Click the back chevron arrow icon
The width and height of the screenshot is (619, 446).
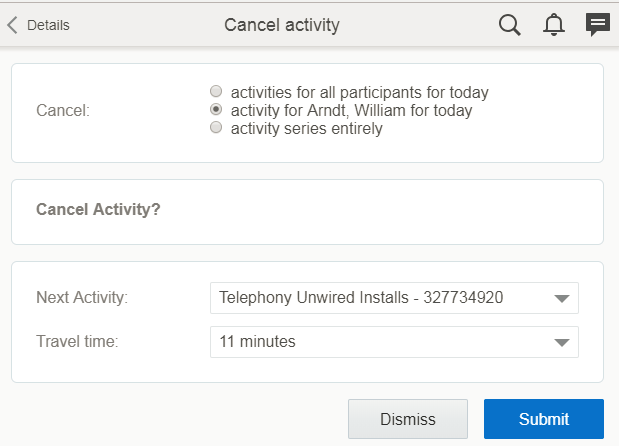[x=13, y=25]
